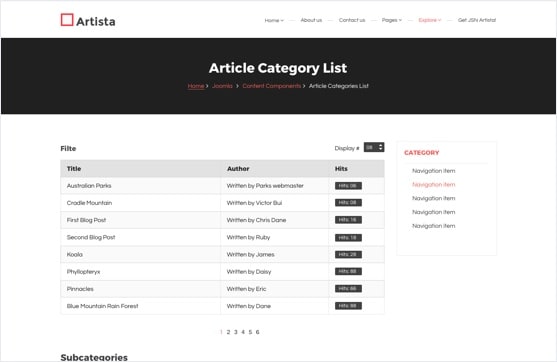Image resolution: width=557 pixels, height=362 pixels.
Task: Click 'Written by Ruby' text
Action: pos(248,237)
